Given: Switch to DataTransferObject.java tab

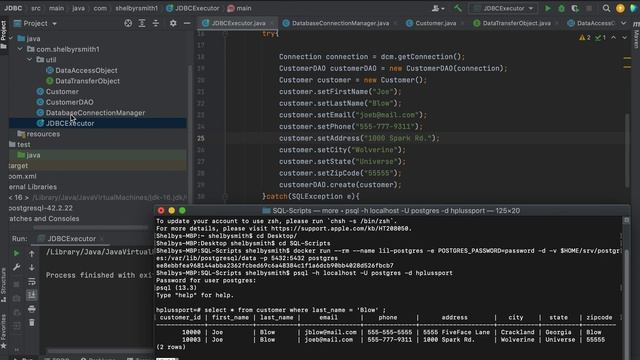Looking at the screenshot, I should click(516, 23).
